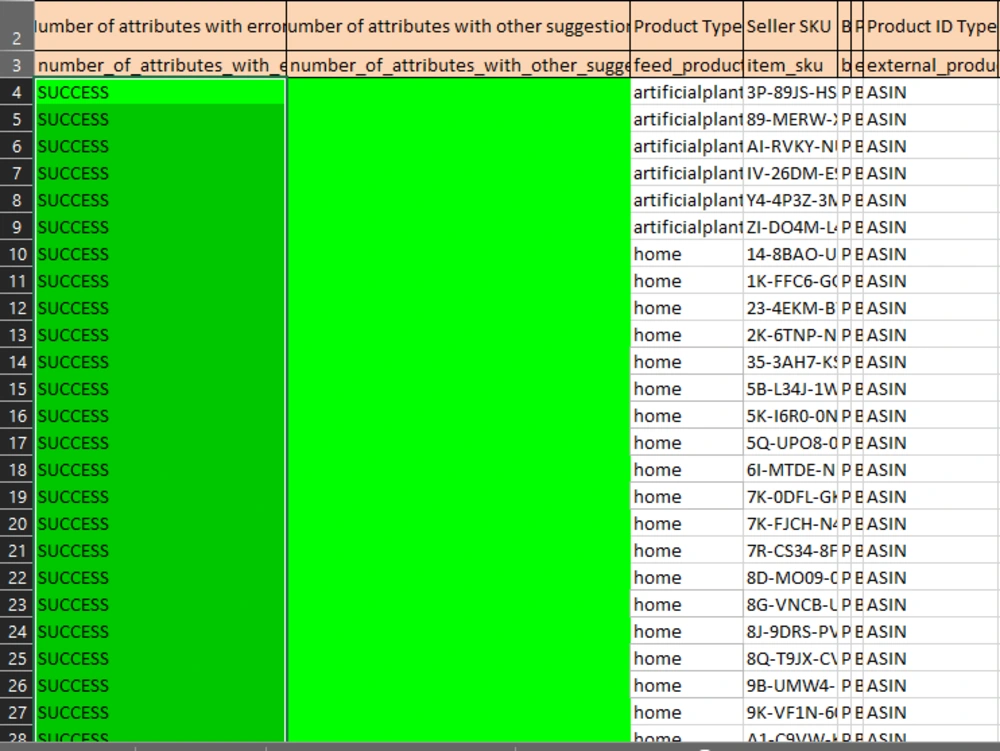Click SKU cell 5K-I6R0
The height and width of the screenshot is (751, 1000).
(x=790, y=416)
